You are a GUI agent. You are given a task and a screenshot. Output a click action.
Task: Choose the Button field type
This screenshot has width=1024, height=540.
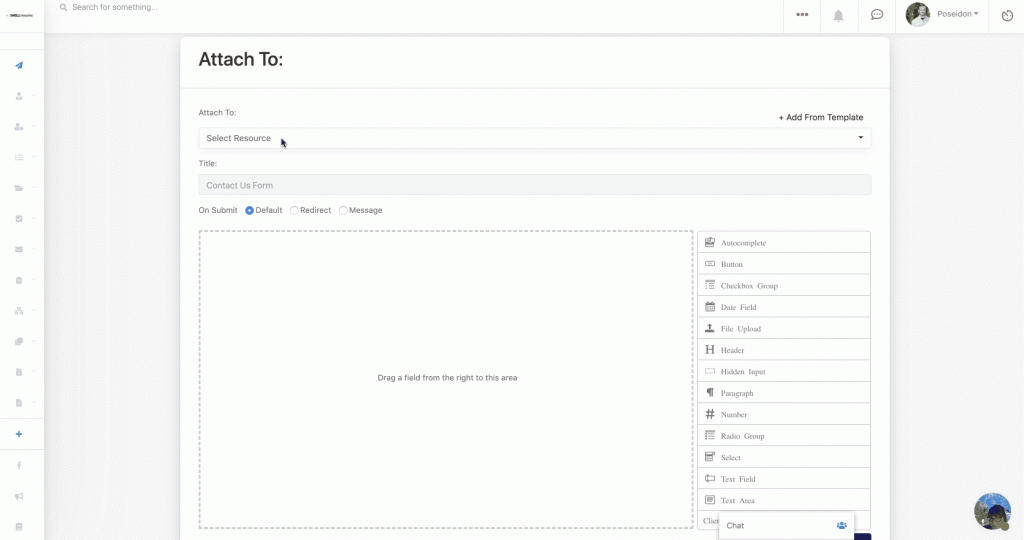(784, 264)
